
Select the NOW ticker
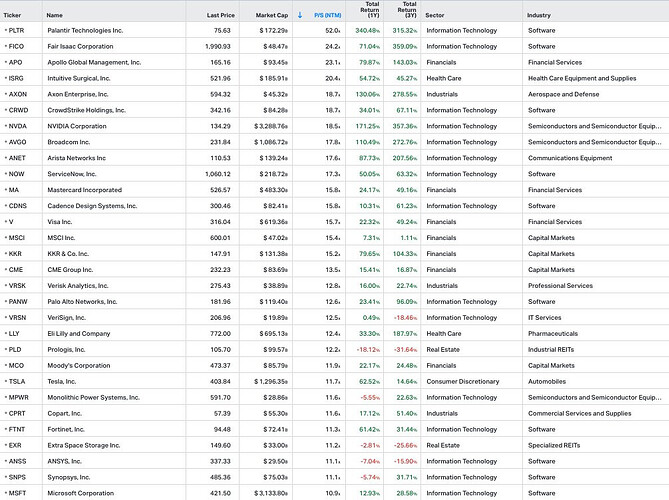(17, 174)
